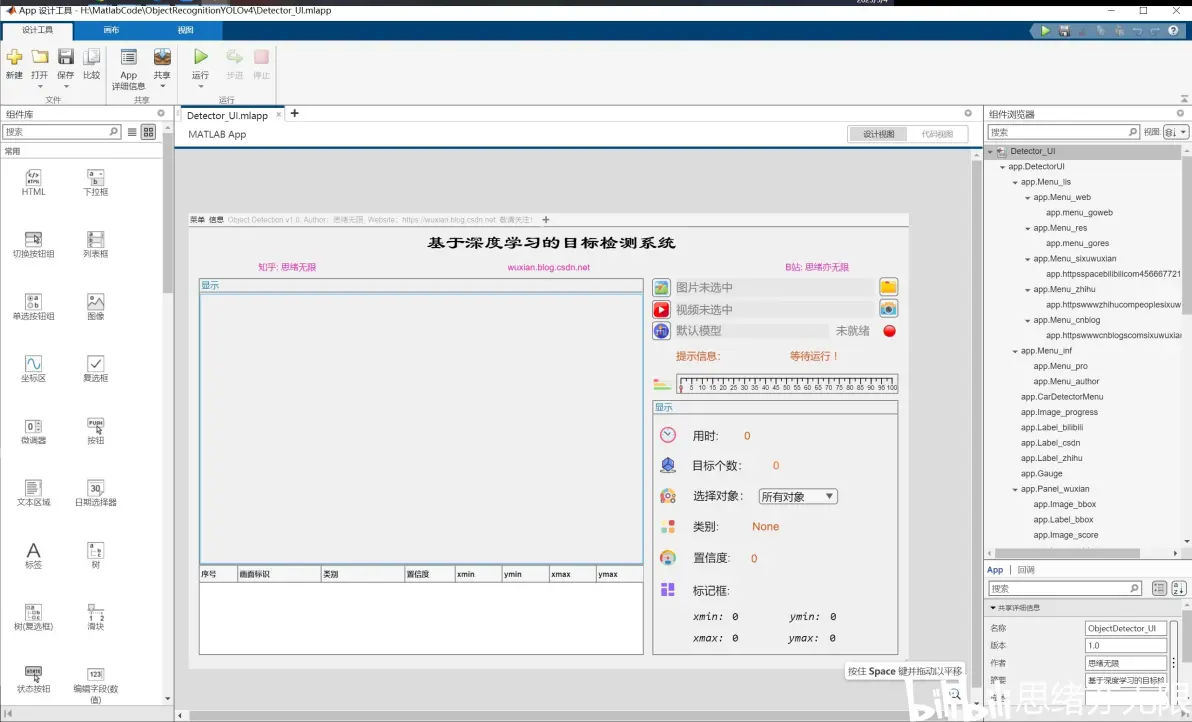Open the 视图 (View) ribbon tab

click(x=185, y=31)
